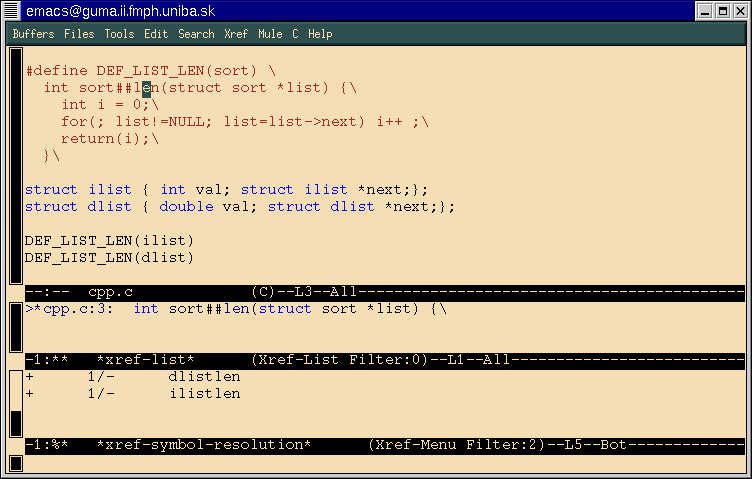Image resolution: width=752 pixels, height=479 pixels.
Task: Open the Help menu
Action: [320, 34]
